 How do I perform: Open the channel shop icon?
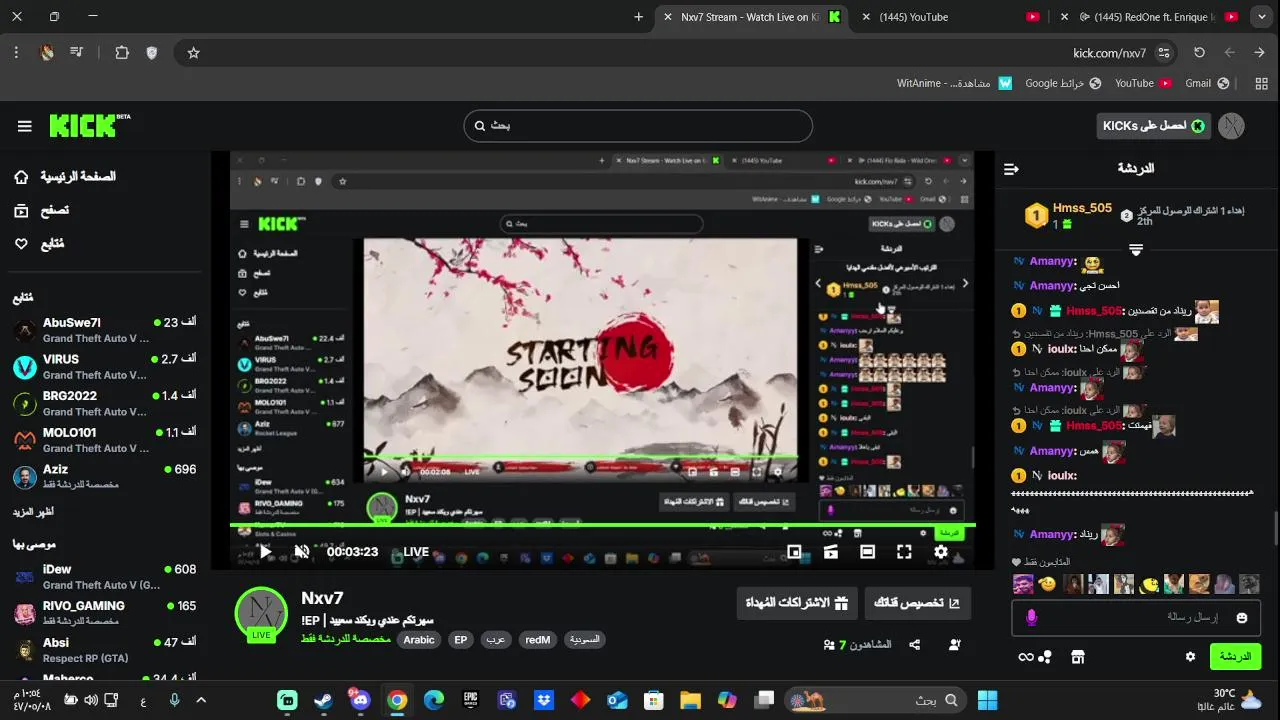(x=1077, y=657)
